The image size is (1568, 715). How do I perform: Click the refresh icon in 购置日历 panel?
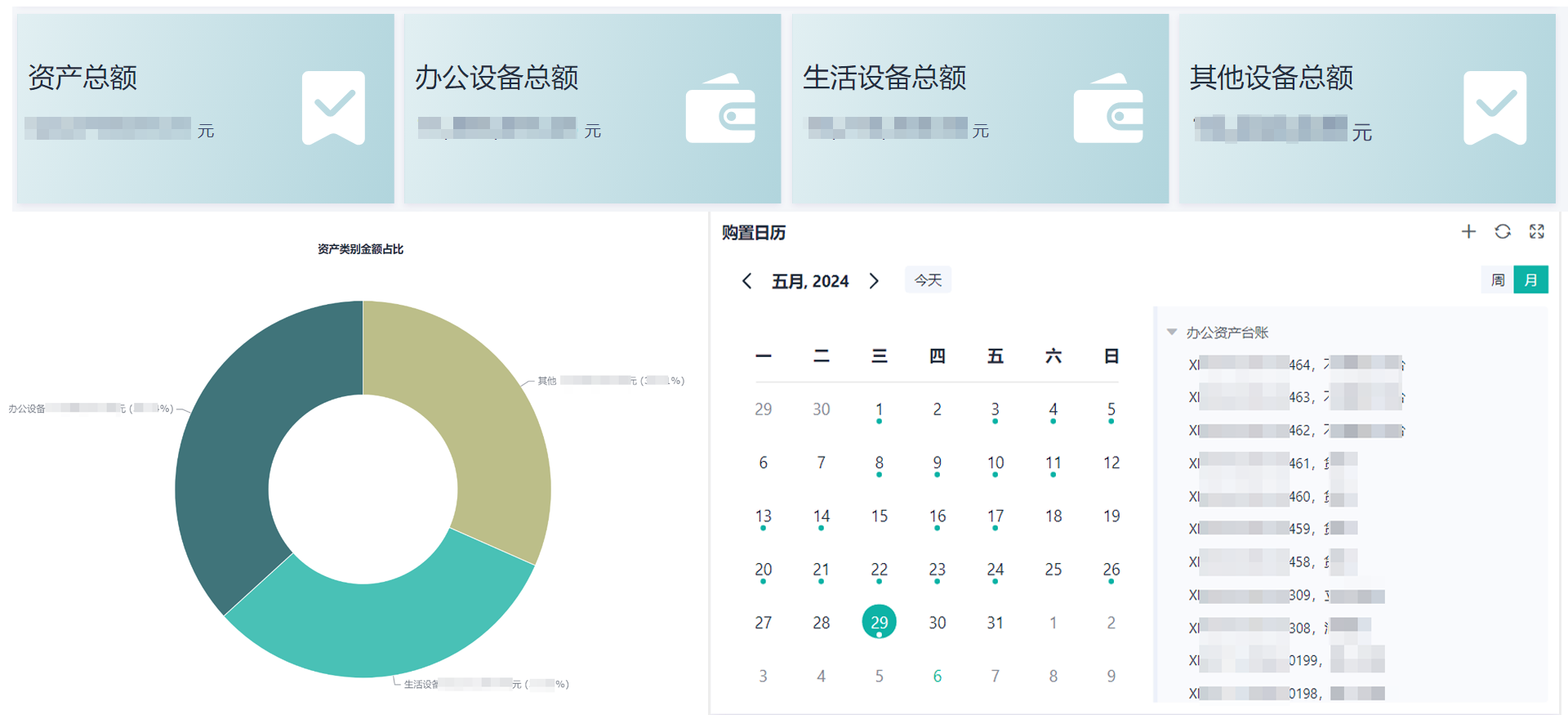click(x=1503, y=232)
